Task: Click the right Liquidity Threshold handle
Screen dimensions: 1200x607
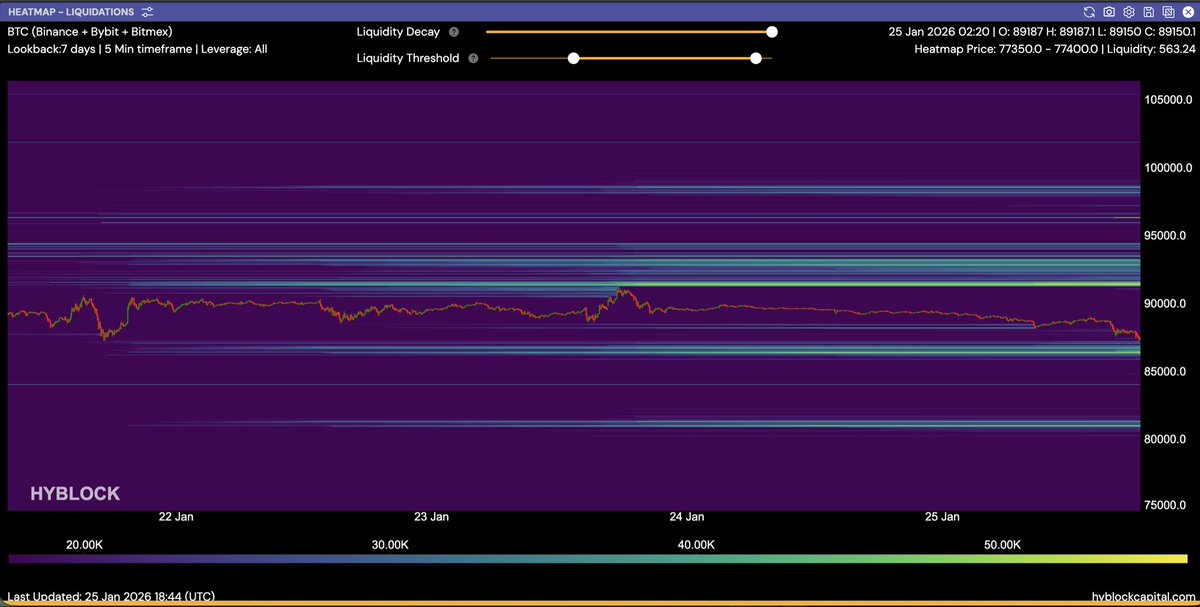Action: click(756, 58)
